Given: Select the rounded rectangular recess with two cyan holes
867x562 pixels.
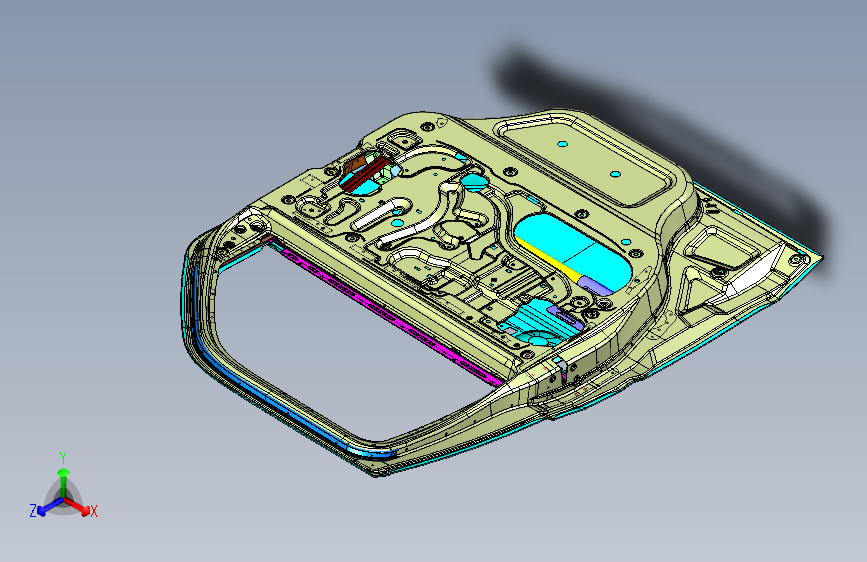Looking at the screenshot, I should 588,159.
